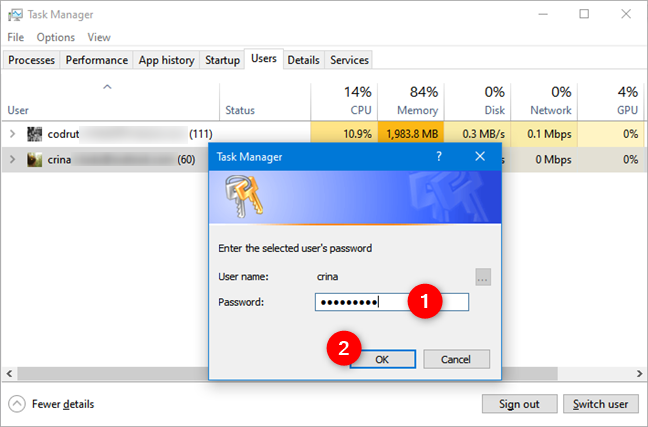Click the crina name in the user list

click(59, 160)
